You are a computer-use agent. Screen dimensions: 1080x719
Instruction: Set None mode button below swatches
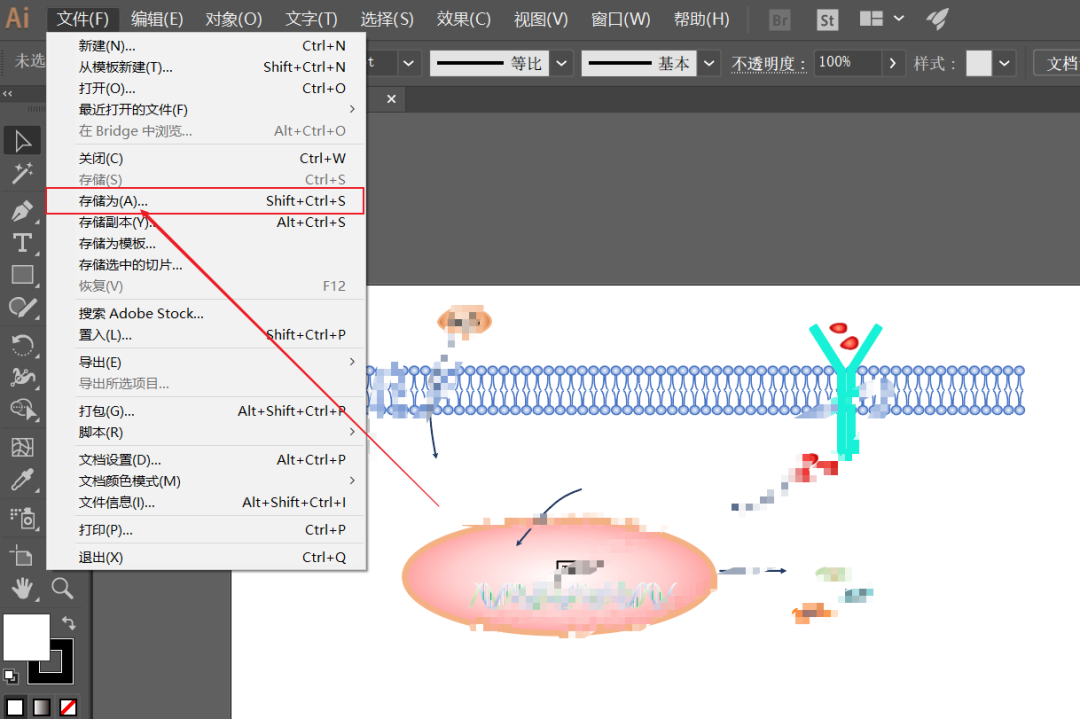click(68, 707)
